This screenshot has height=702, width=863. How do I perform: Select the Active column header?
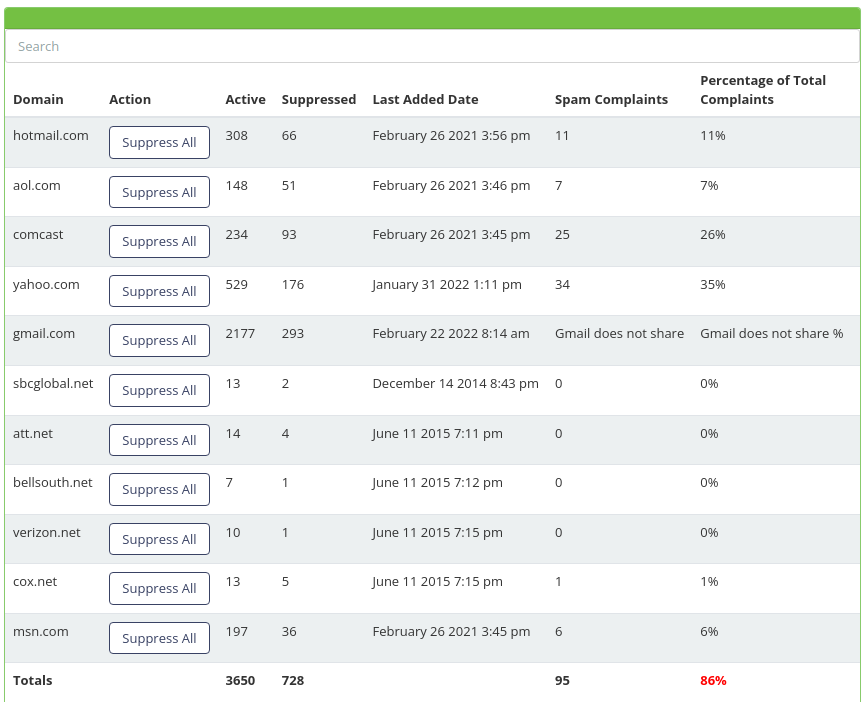click(245, 100)
